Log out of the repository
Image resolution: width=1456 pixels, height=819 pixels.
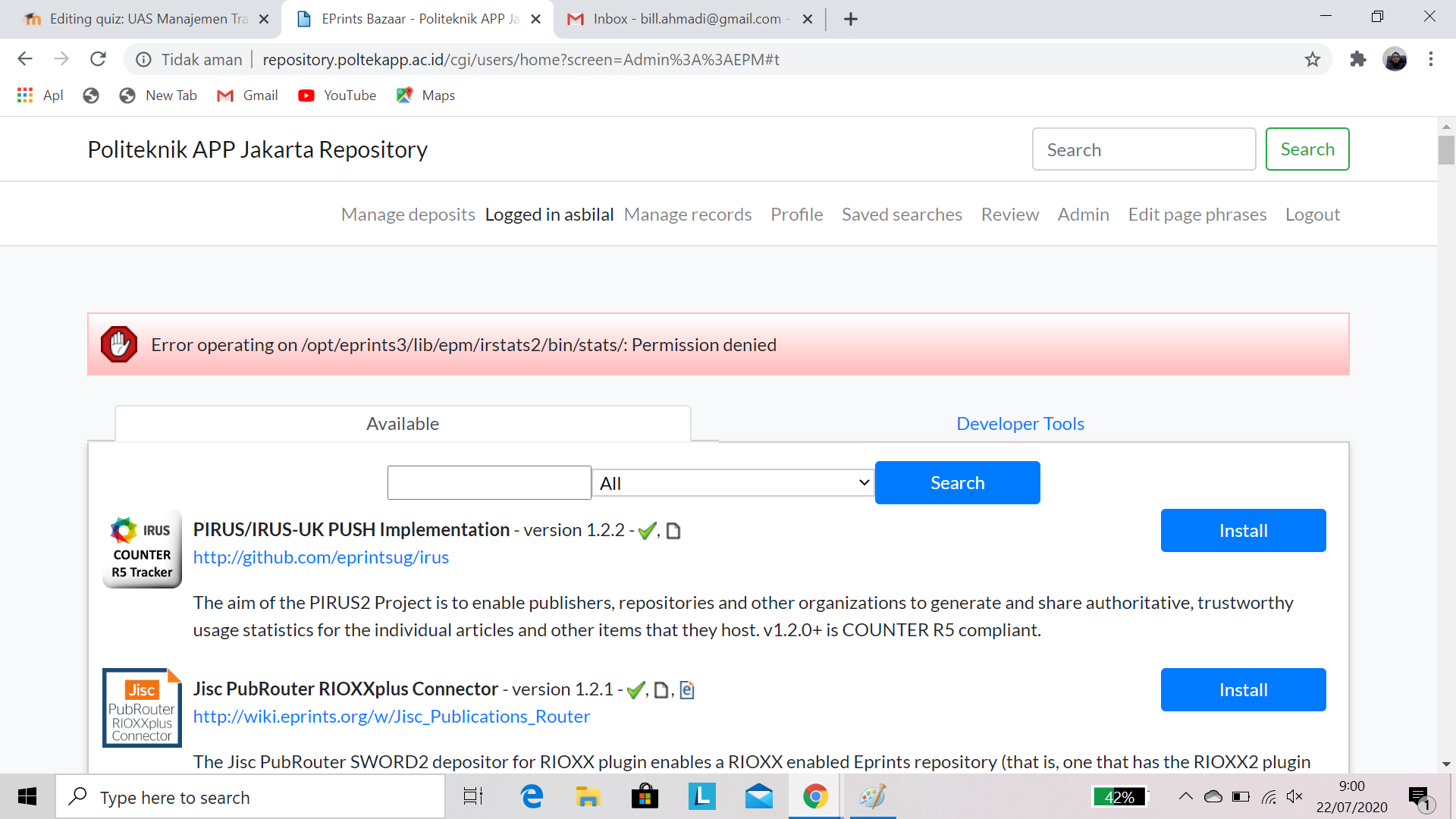tap(1312, 215)
